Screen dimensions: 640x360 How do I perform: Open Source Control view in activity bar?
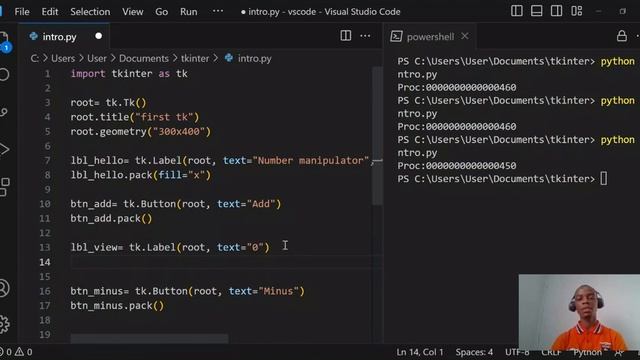pyautogui.click(x=4, y=112)
